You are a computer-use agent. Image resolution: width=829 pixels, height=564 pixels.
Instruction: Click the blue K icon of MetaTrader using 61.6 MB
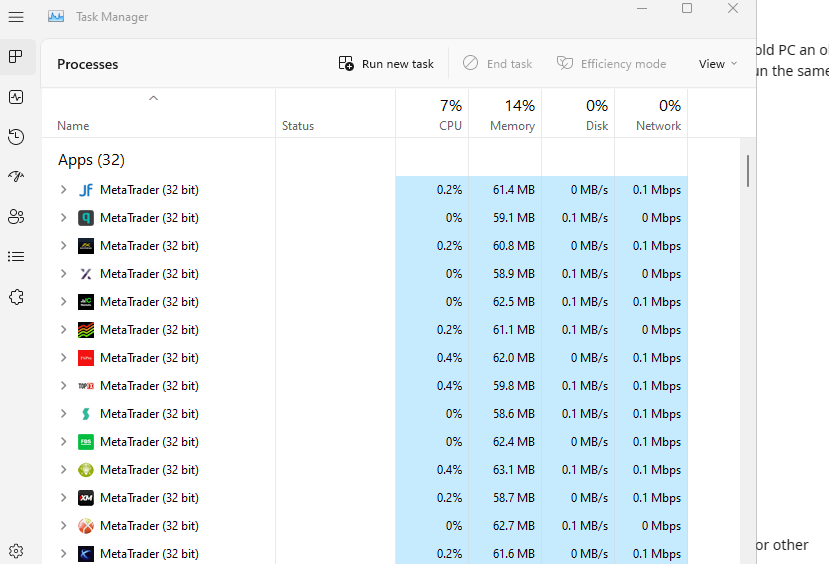(x=86, y=554)
